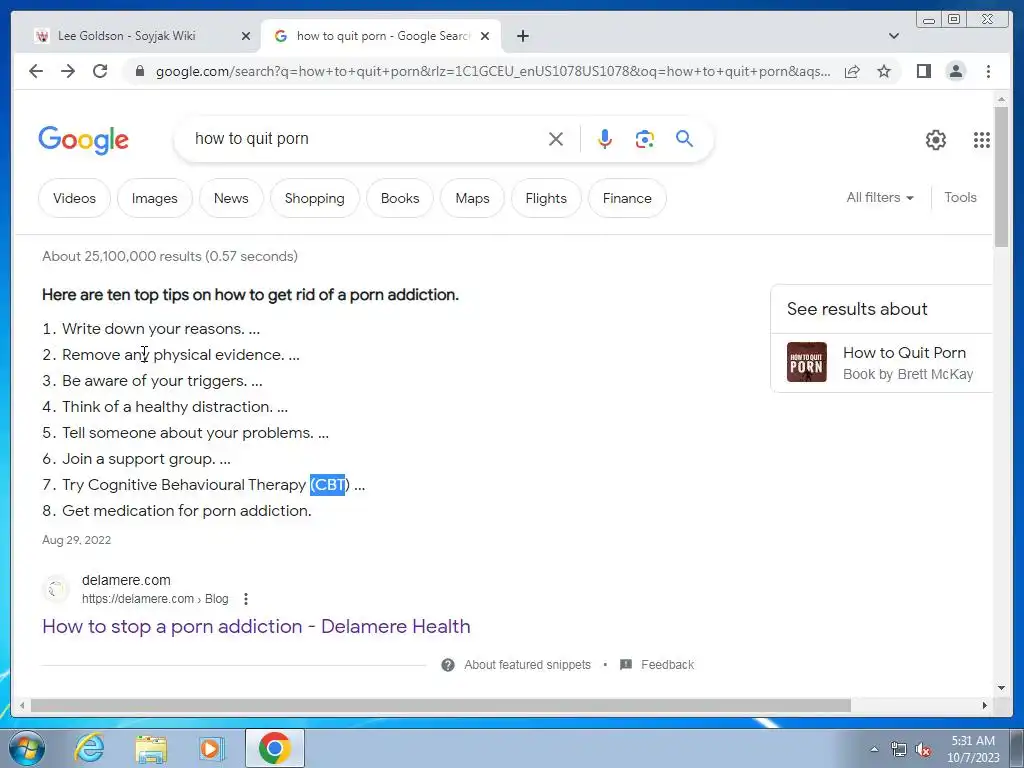Click the browser forward arrow

[68, 71]
